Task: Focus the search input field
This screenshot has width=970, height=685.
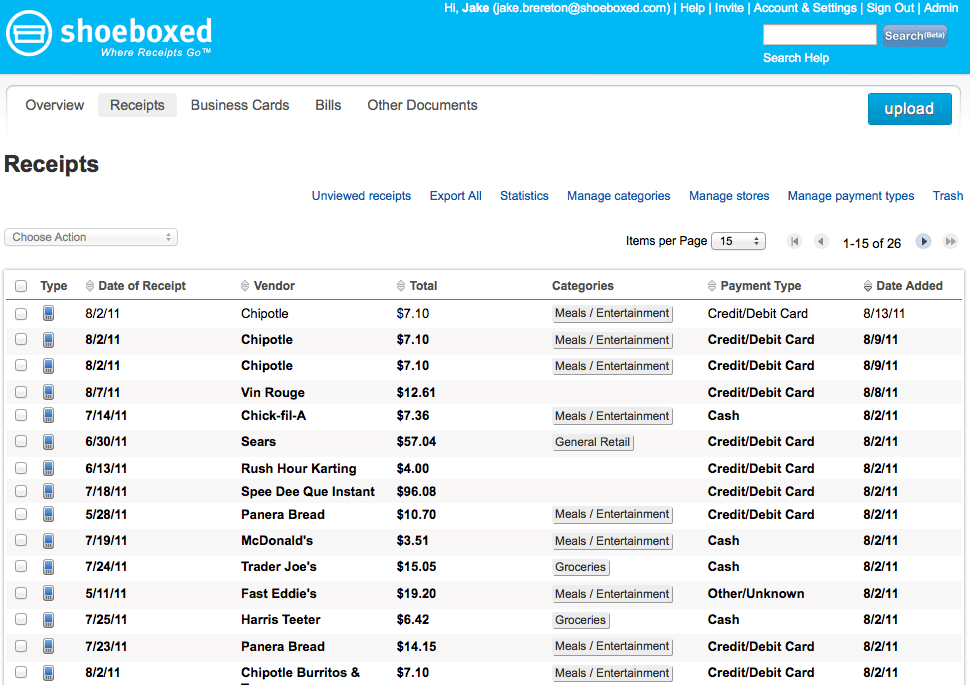Action: coord(820,35)
